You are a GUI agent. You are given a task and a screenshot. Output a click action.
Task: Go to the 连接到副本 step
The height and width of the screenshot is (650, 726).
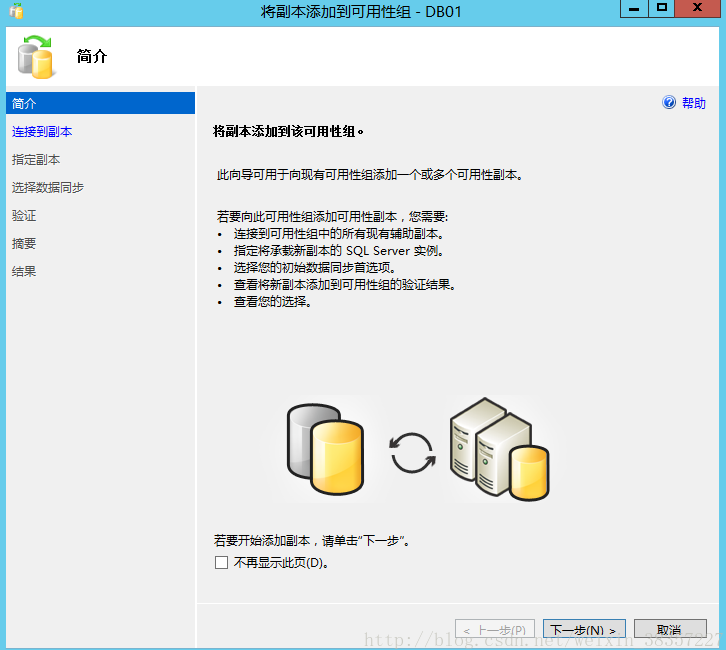coord(42,131)
